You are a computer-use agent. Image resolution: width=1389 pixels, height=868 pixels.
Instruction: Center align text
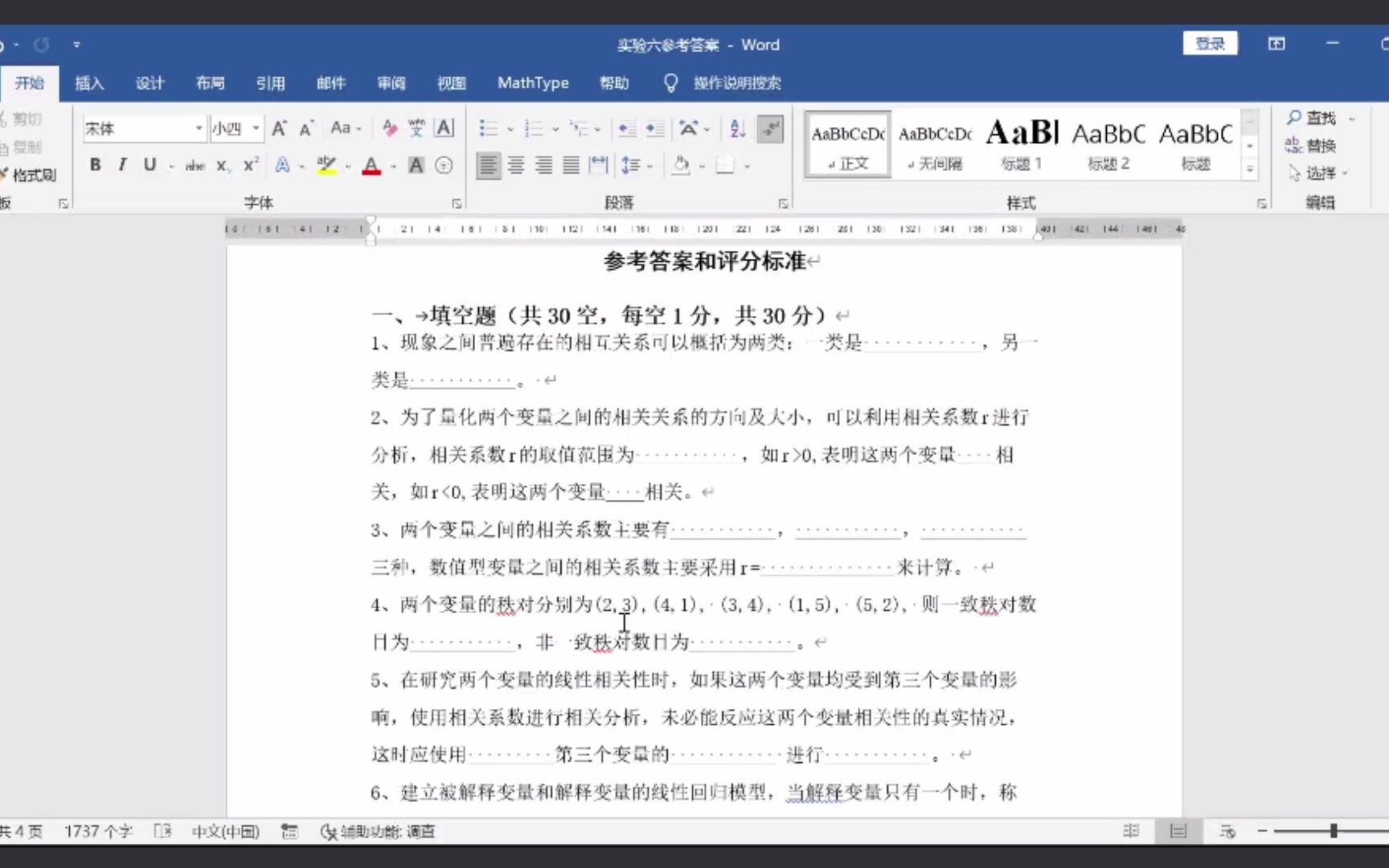516,166
